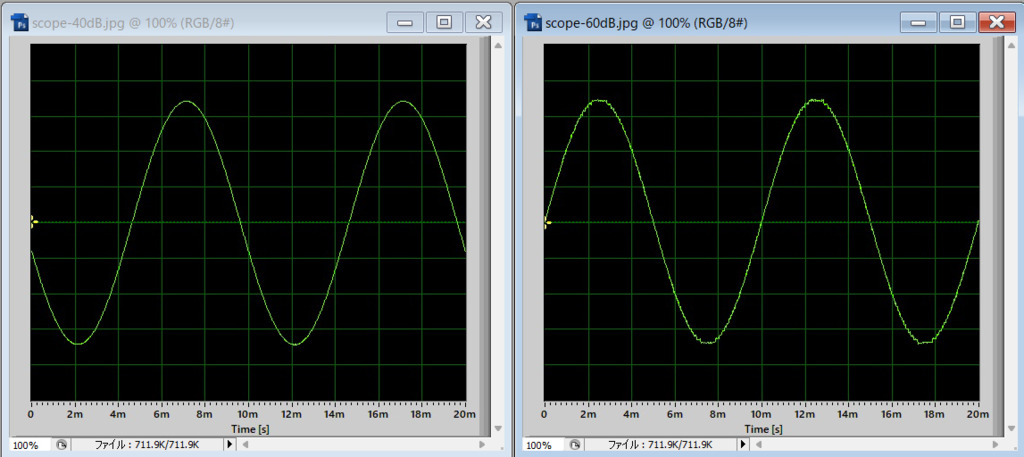Close the scope-40dB.jpg document window
1024x457 pixels.
pos(482,22)
